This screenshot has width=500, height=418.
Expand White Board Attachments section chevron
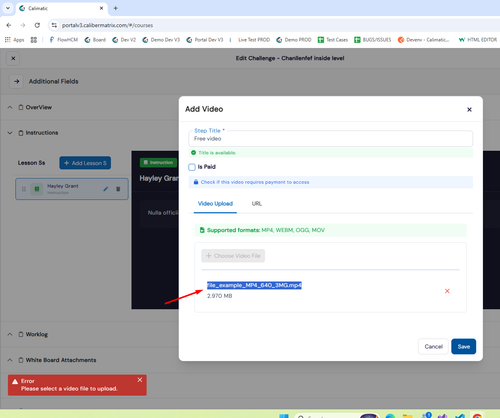point(10,360)
